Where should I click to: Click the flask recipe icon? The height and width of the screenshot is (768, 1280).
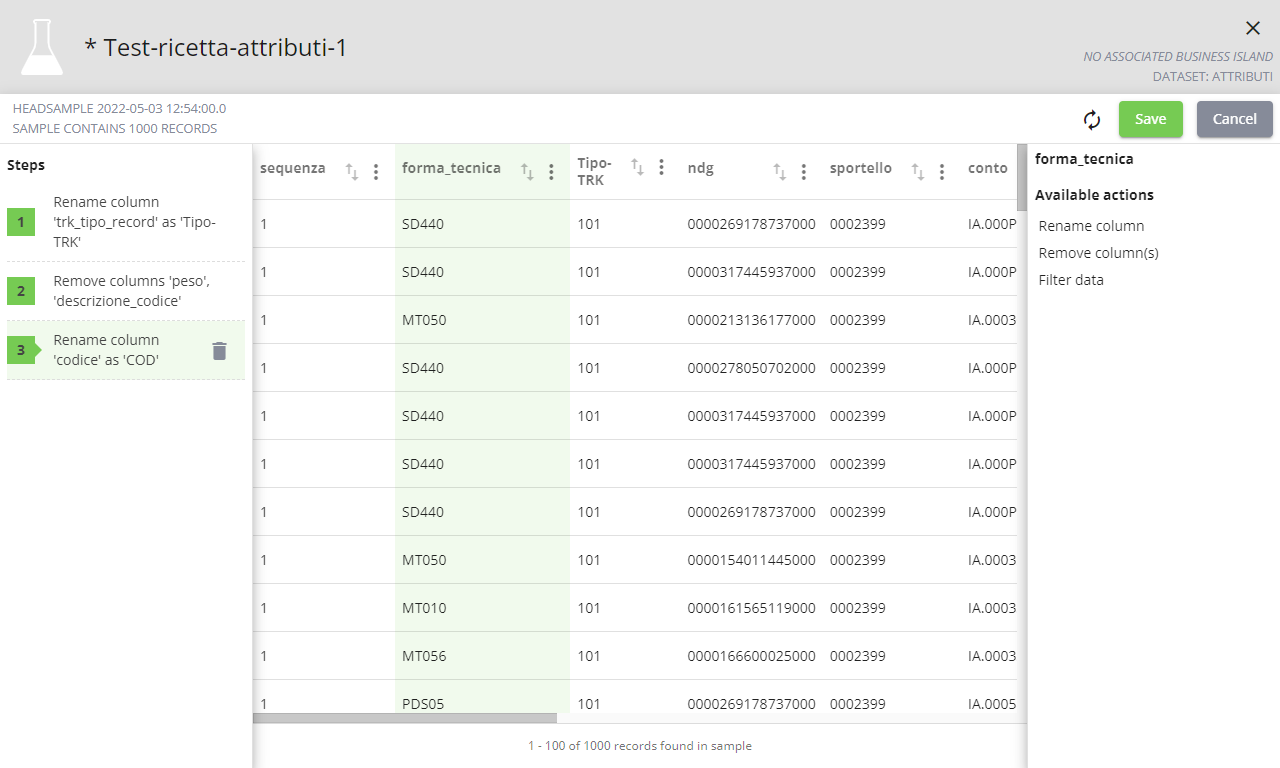pyautogui.click(x=42, y=47)
